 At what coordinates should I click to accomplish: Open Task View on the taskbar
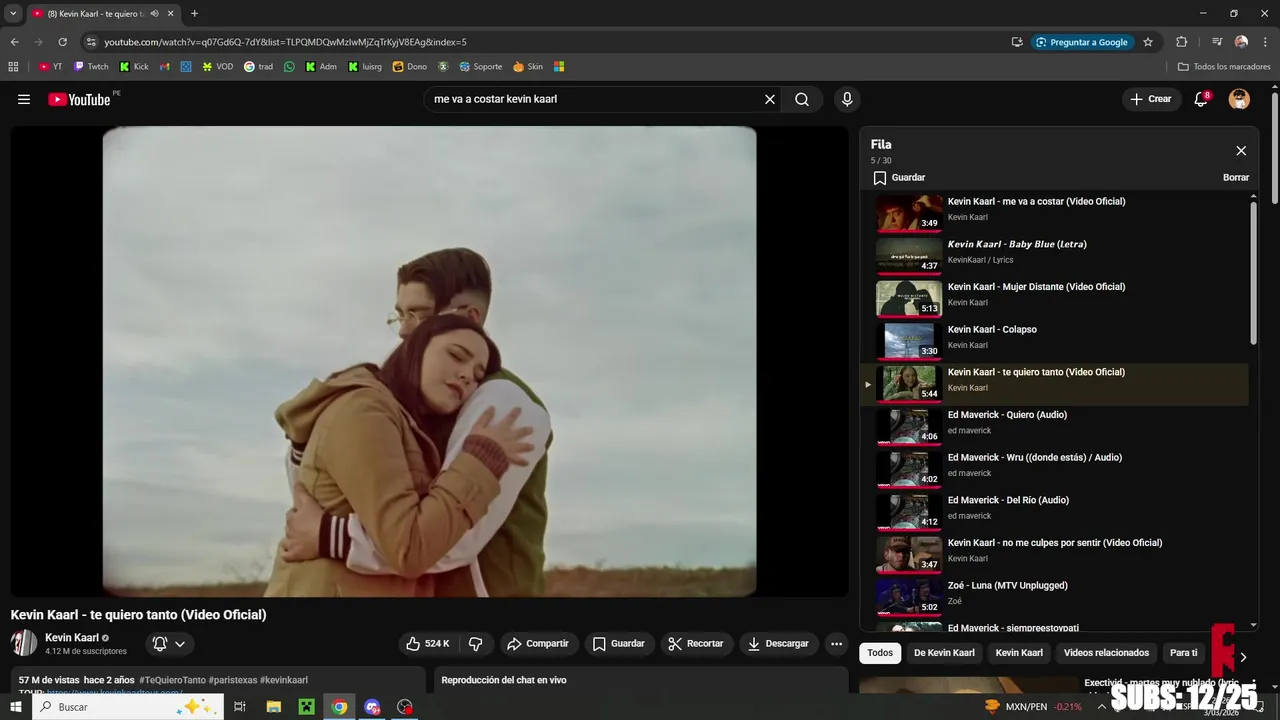[240, 707]
